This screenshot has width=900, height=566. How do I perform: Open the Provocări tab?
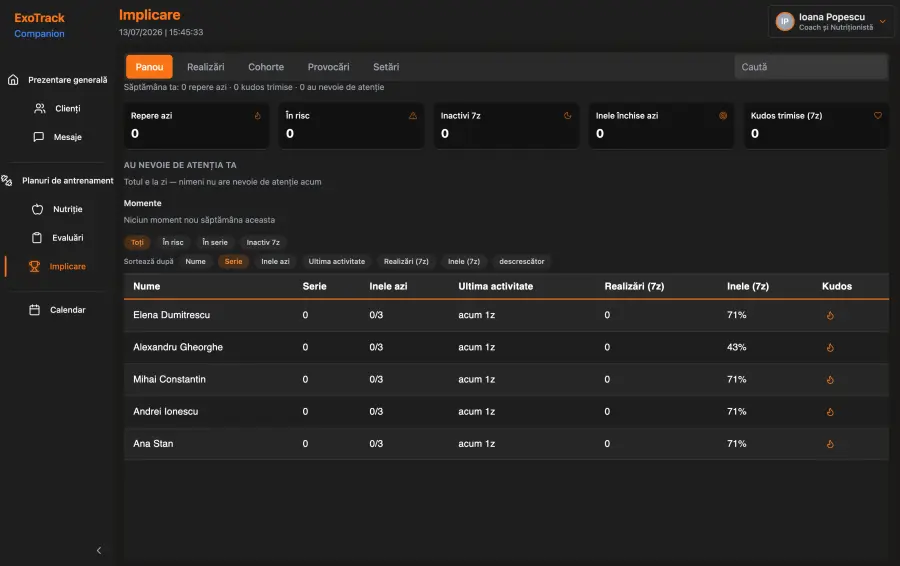pos(328,67)
